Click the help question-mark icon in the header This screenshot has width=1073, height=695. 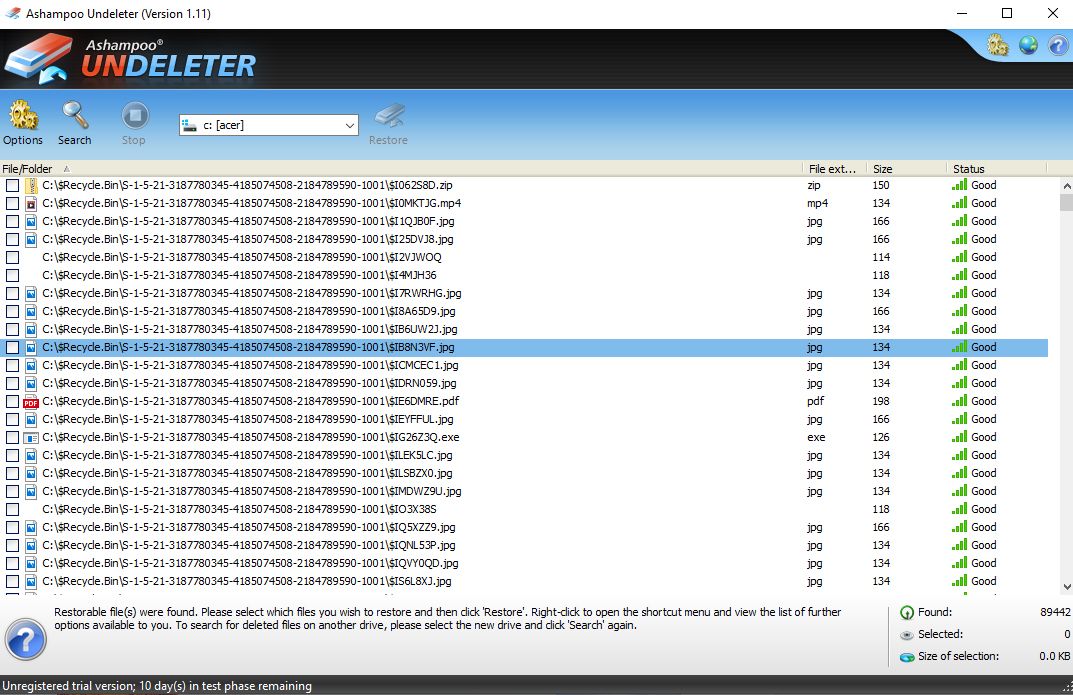[x=1057, y=45]
